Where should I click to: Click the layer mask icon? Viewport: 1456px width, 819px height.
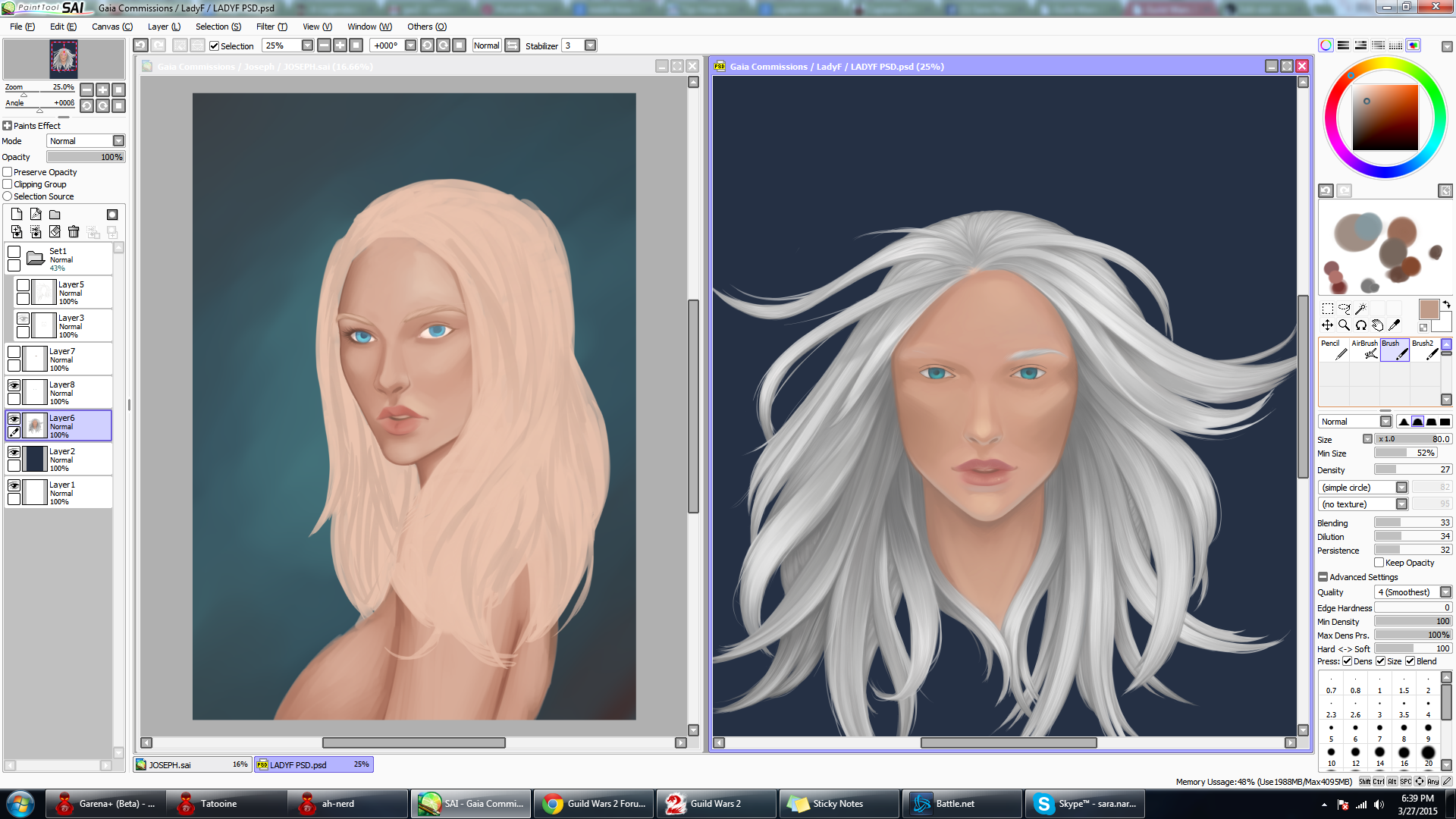tap(112, 215)
